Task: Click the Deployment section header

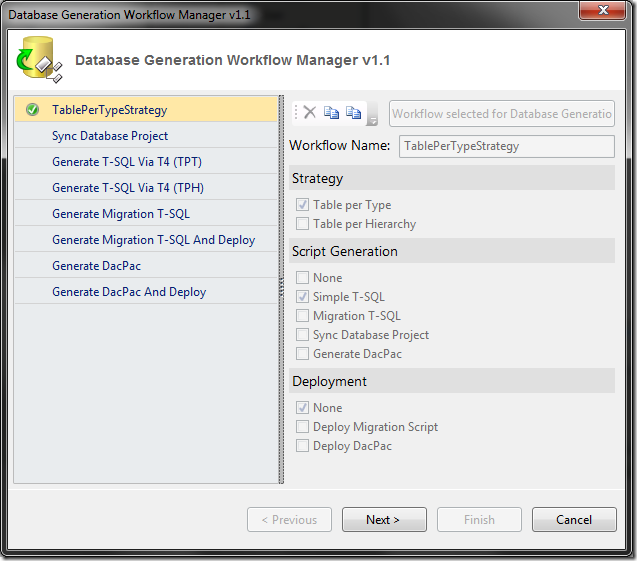Action: [x=452, y=381]
